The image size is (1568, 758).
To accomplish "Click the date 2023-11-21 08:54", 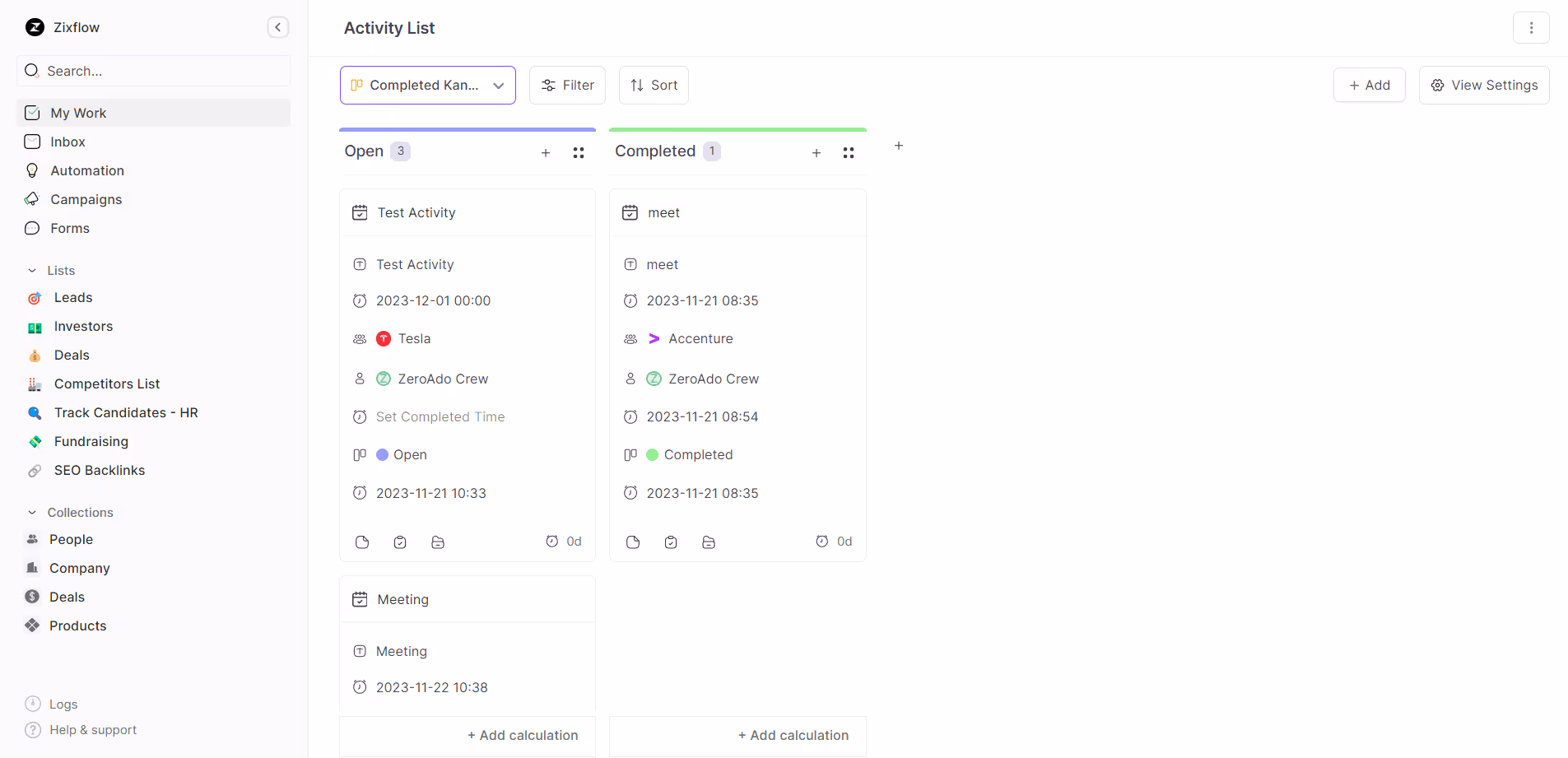I will 702,416.
